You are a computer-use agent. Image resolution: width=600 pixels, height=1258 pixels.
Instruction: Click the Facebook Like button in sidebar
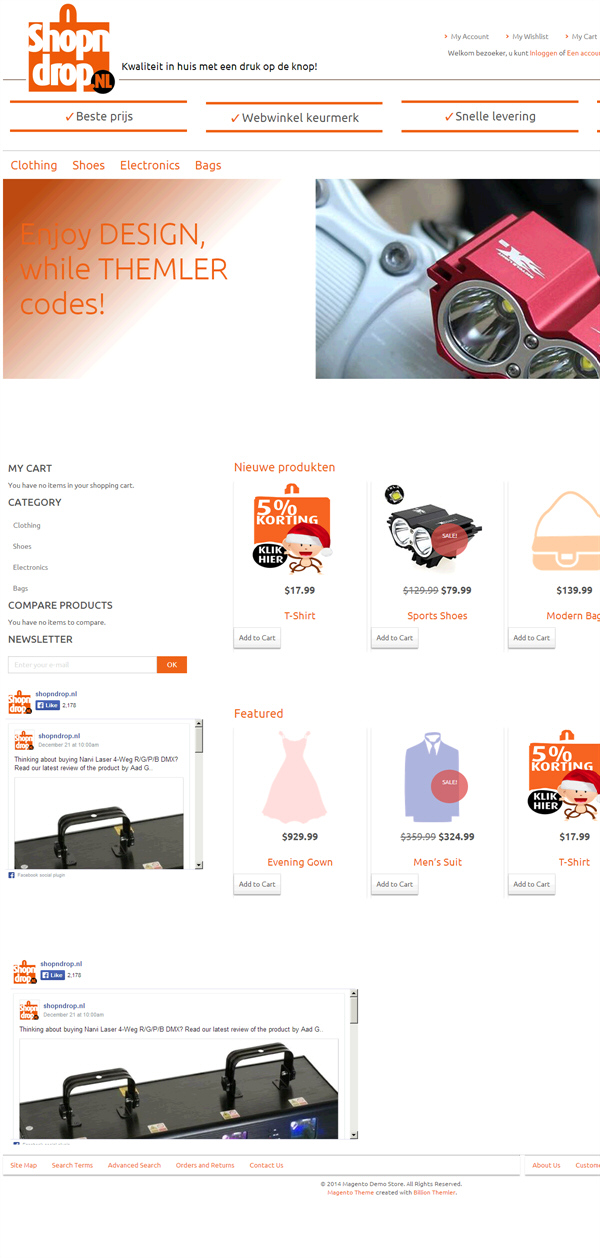click(x=48, y=705)
